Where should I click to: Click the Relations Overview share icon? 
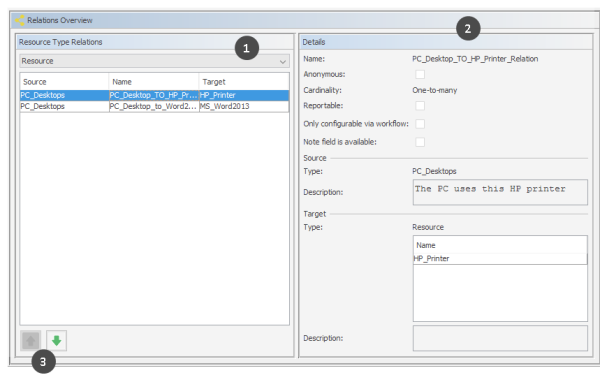(x=20, y=20)
